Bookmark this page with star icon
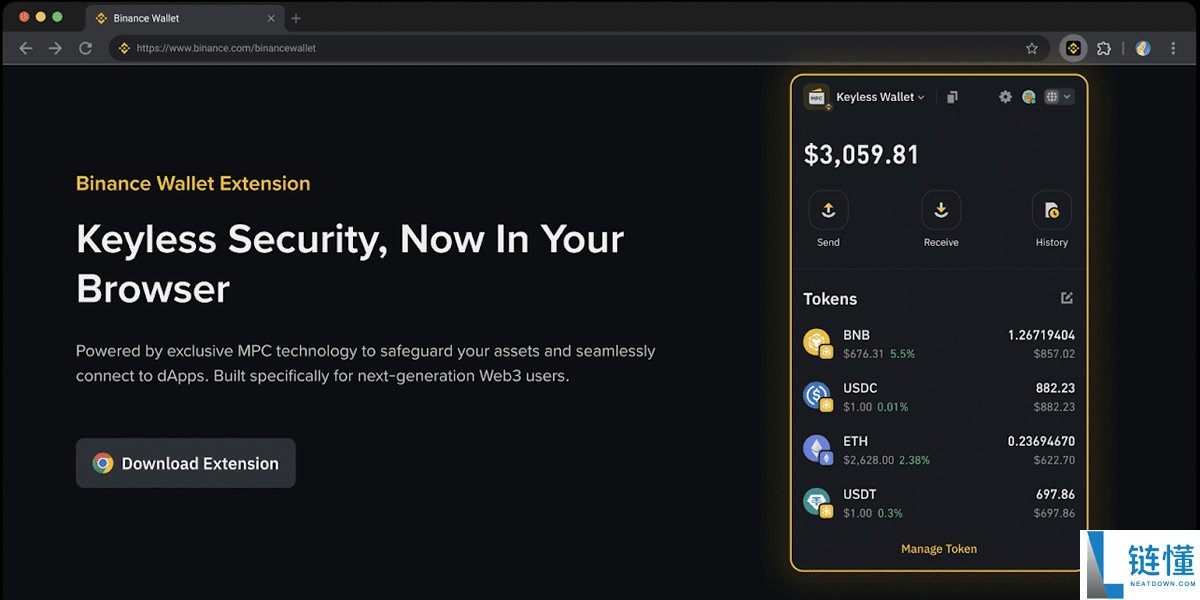The image size is (1200, 600). click(x=1032, y=48)
